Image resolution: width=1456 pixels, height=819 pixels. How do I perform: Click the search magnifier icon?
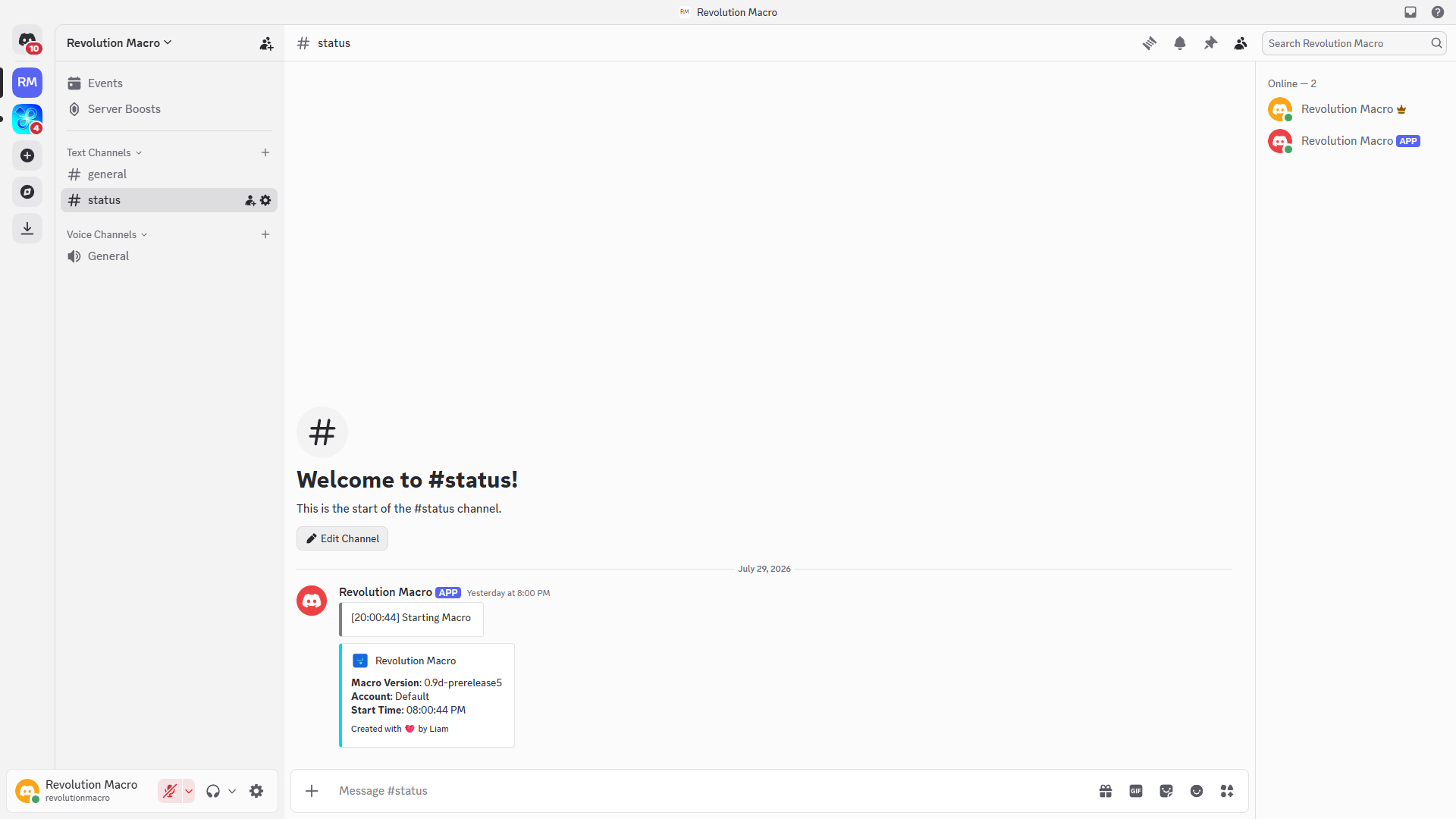coord(1436,43)
